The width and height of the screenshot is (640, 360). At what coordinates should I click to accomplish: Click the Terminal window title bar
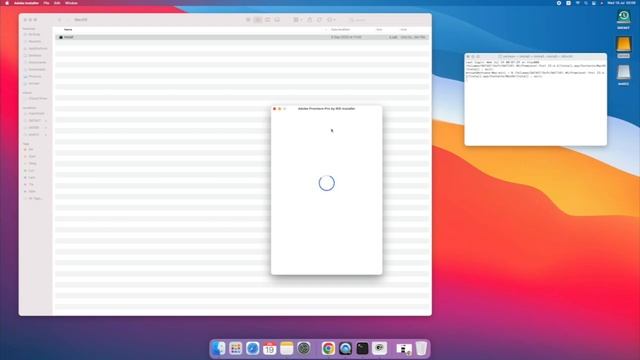point(536,56)
